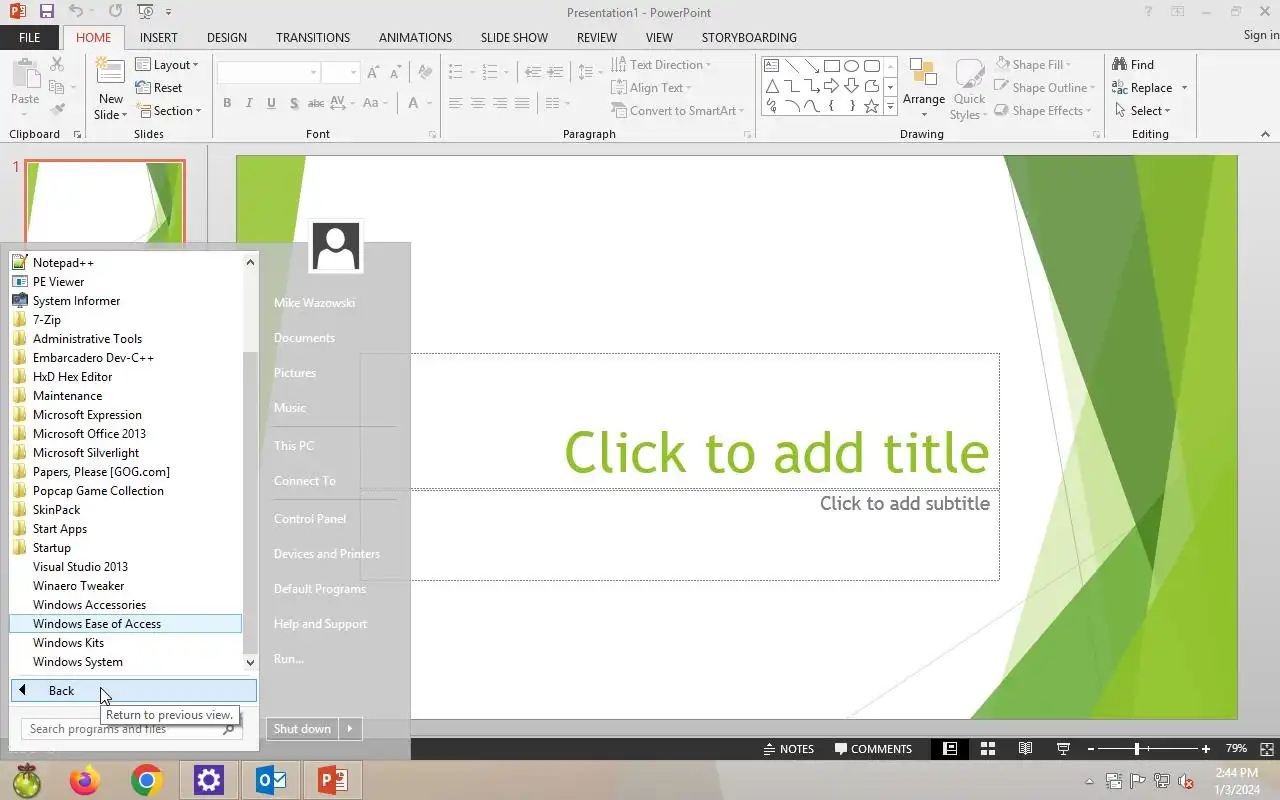The width and height of the screenshot is (1280, 800).
Task: Toggle text Shadow formatting
Action: 293,103
